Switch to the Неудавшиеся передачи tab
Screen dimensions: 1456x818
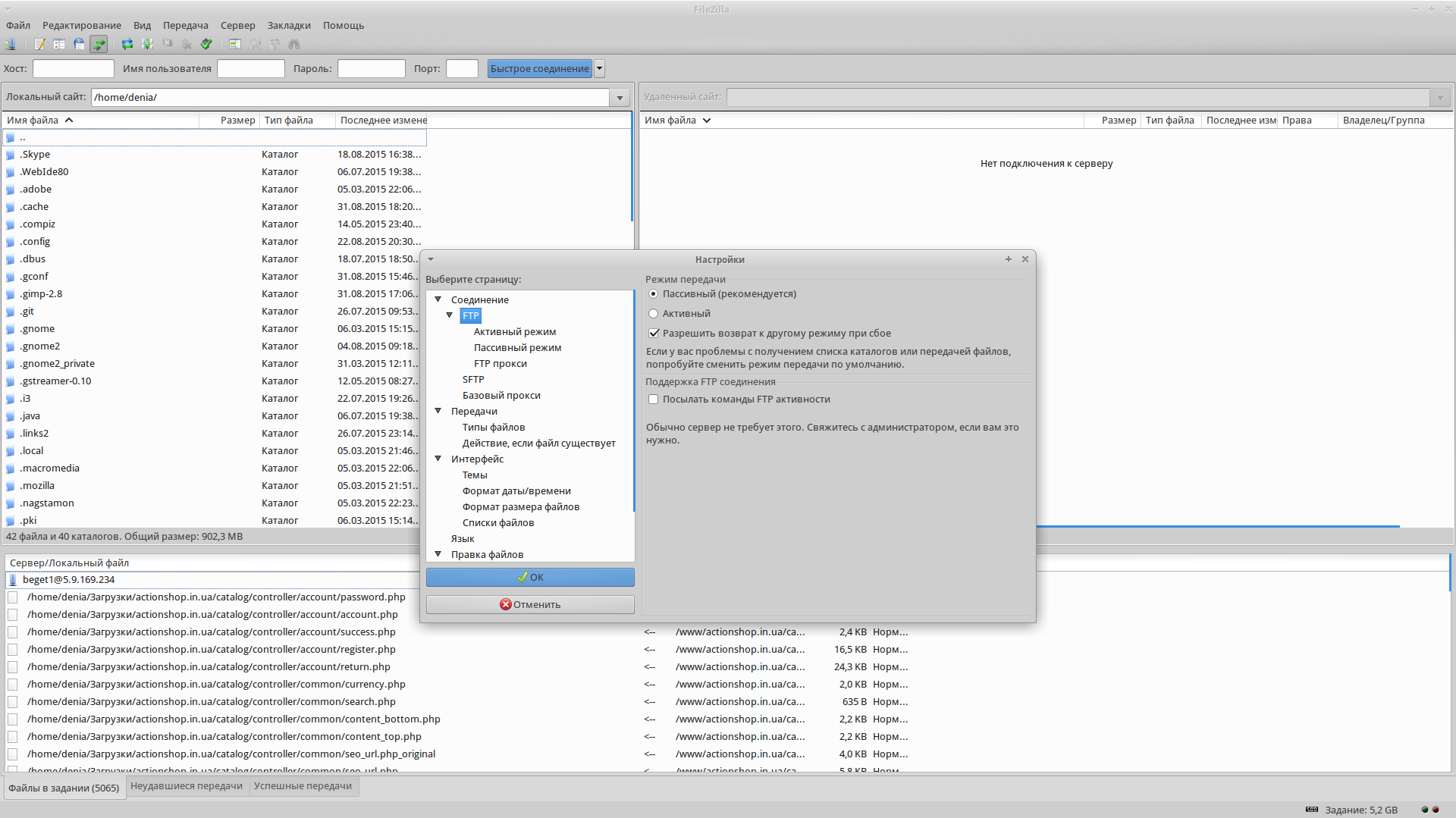[x=187, y=786]
